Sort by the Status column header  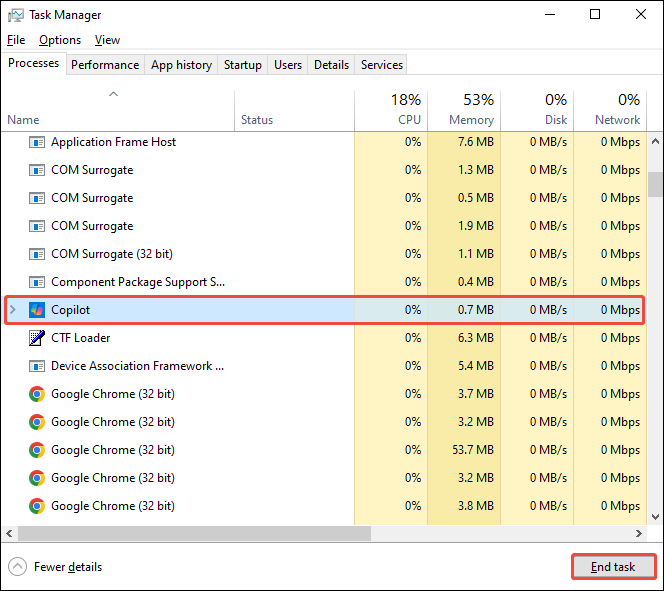click(x=294, y=110)
